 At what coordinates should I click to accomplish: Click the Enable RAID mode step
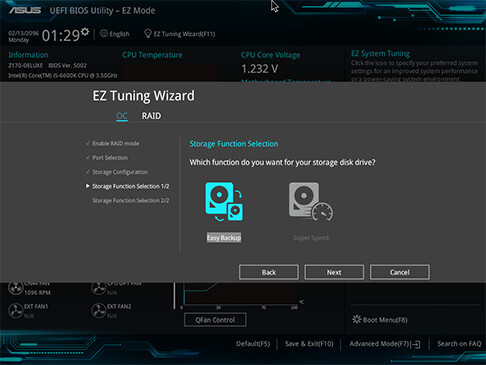click(116, 143)
